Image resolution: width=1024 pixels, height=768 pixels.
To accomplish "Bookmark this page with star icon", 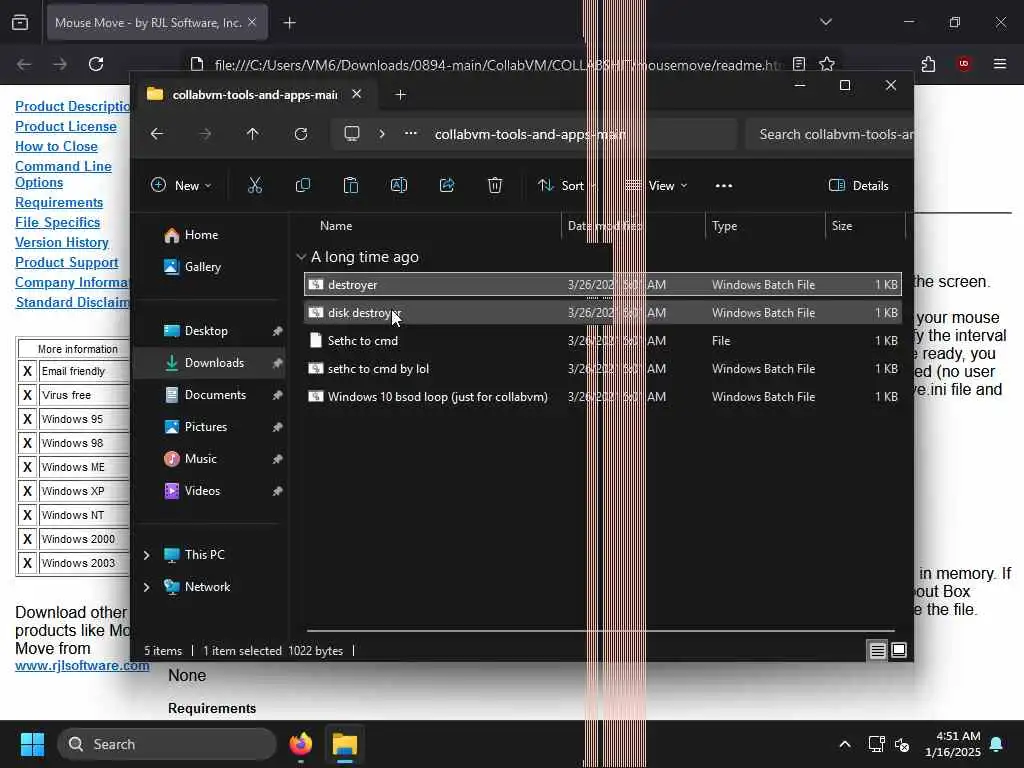I will [x=827, y=64].
